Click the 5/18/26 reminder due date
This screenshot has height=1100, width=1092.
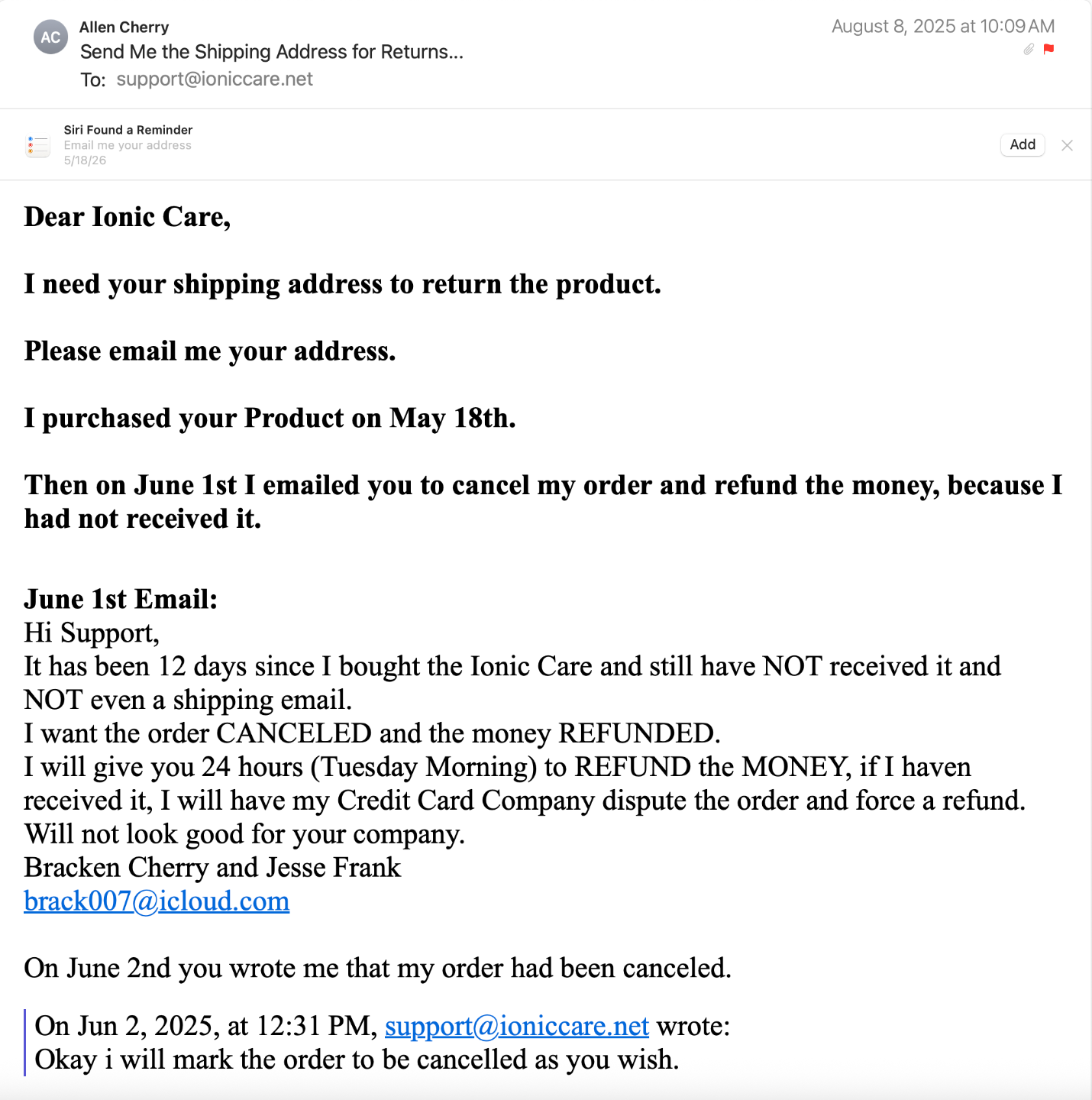coord(85,160)
